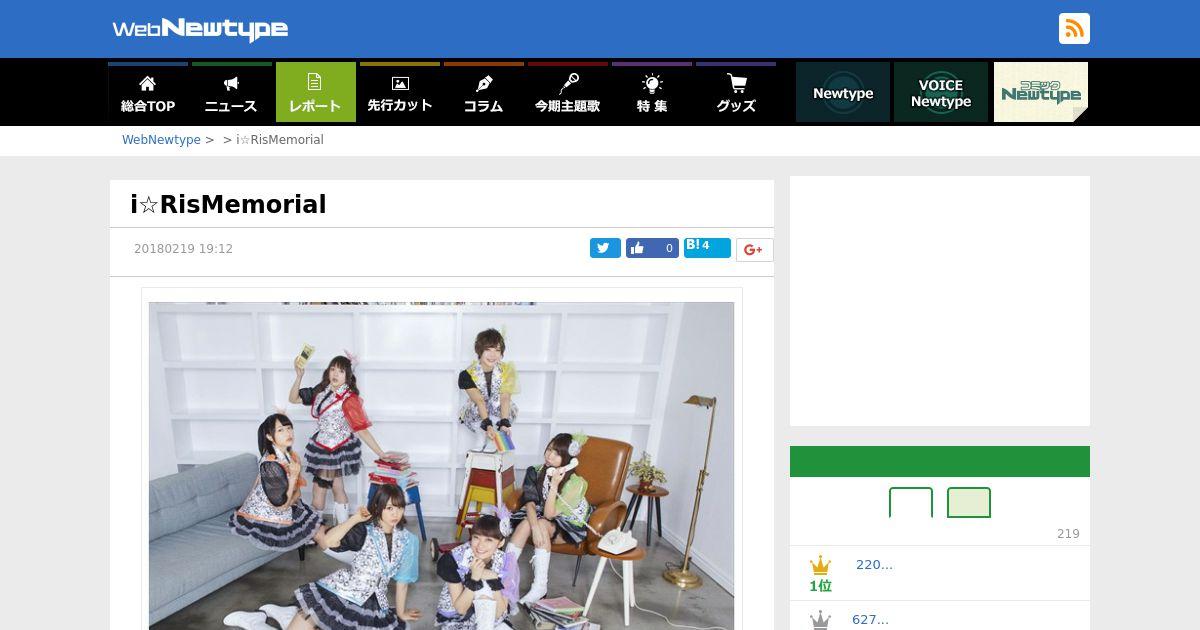This screenshot has height=630, width=1200.
Task: Open the ニュース menu
Action: pos(231,92)
